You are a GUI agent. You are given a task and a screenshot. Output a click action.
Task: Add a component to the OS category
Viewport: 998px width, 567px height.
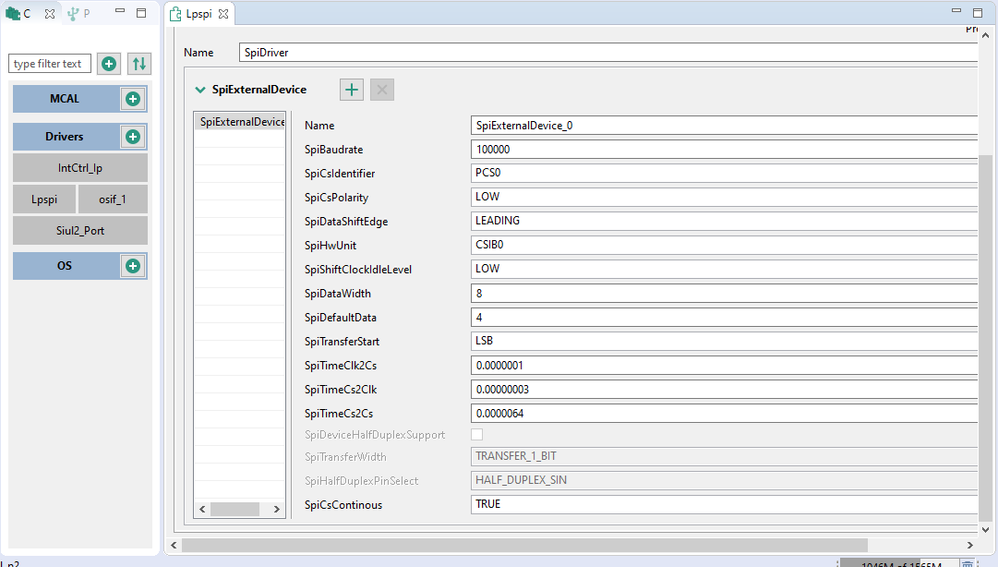(x=133, y=266)
